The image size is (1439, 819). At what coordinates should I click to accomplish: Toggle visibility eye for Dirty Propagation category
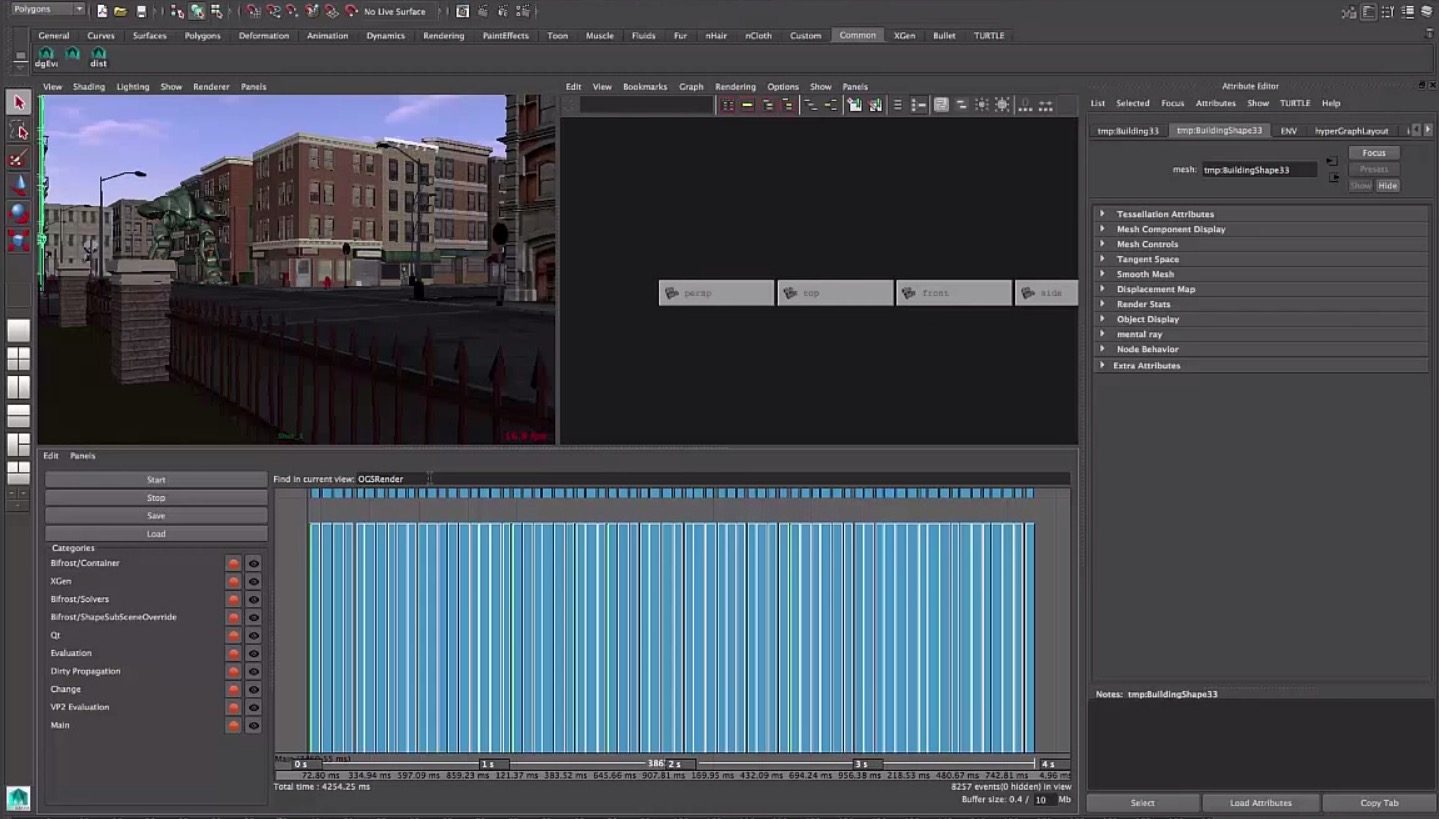point(254,671)
